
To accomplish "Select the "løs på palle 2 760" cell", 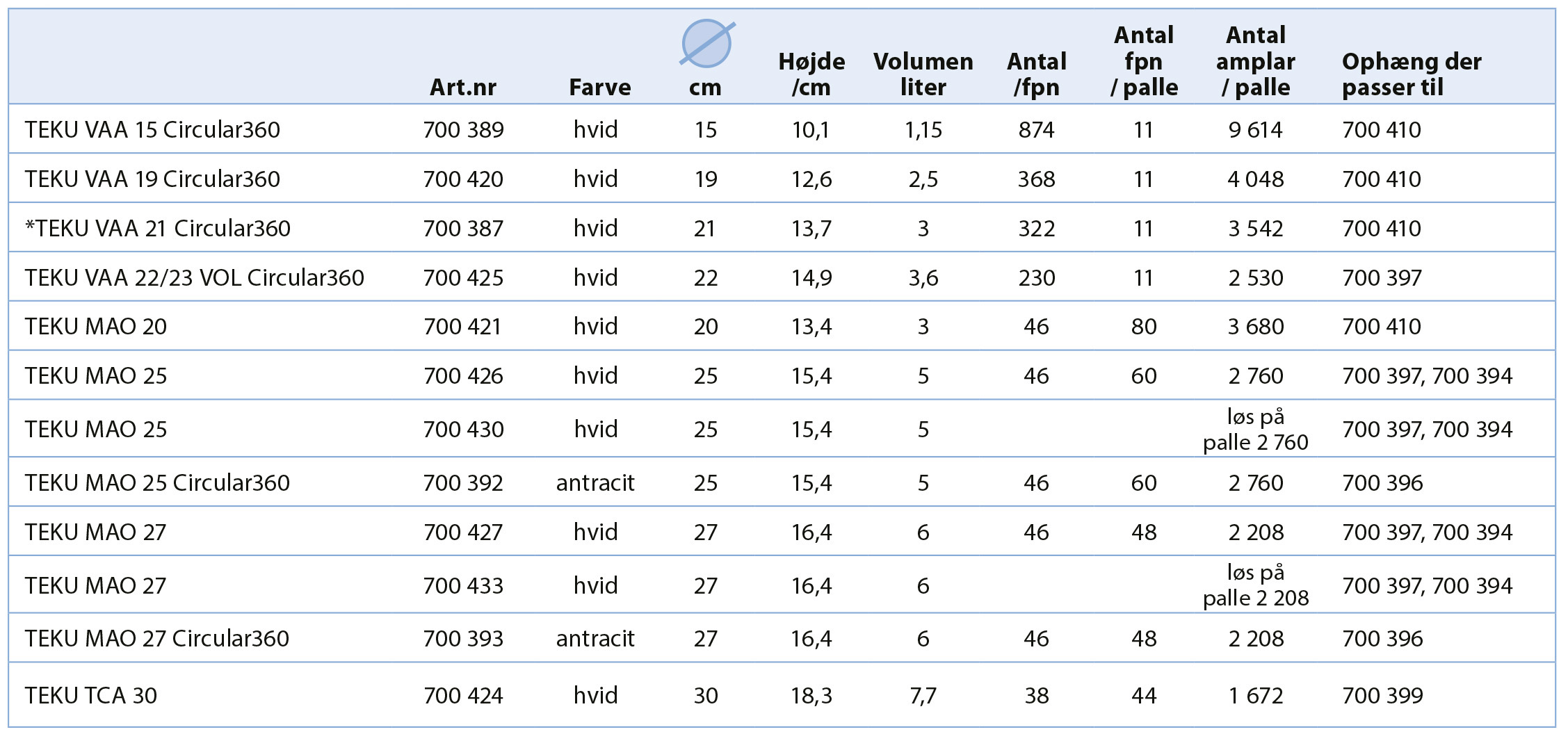I will pos(1255,430).
